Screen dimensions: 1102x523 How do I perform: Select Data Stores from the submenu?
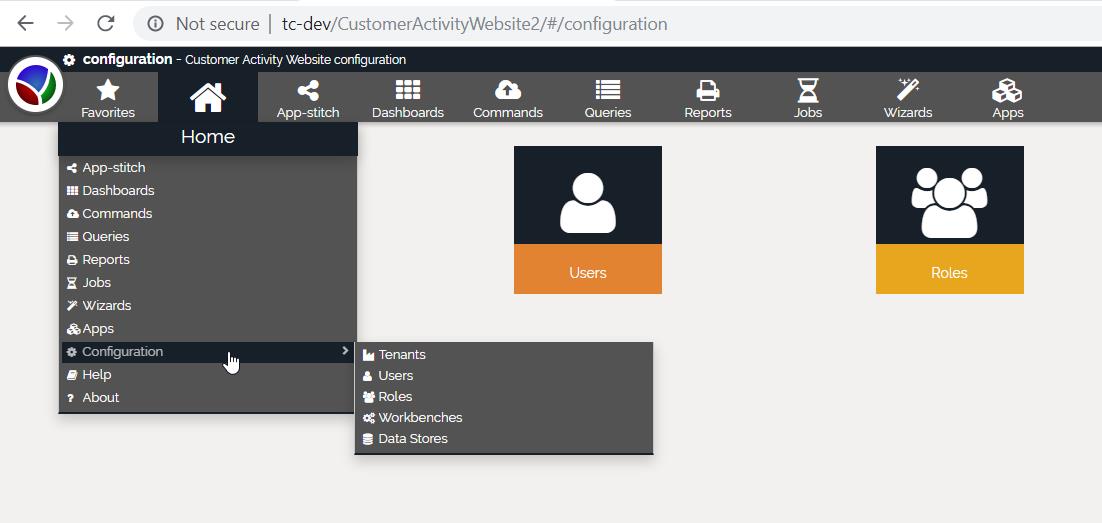point(412,439)
